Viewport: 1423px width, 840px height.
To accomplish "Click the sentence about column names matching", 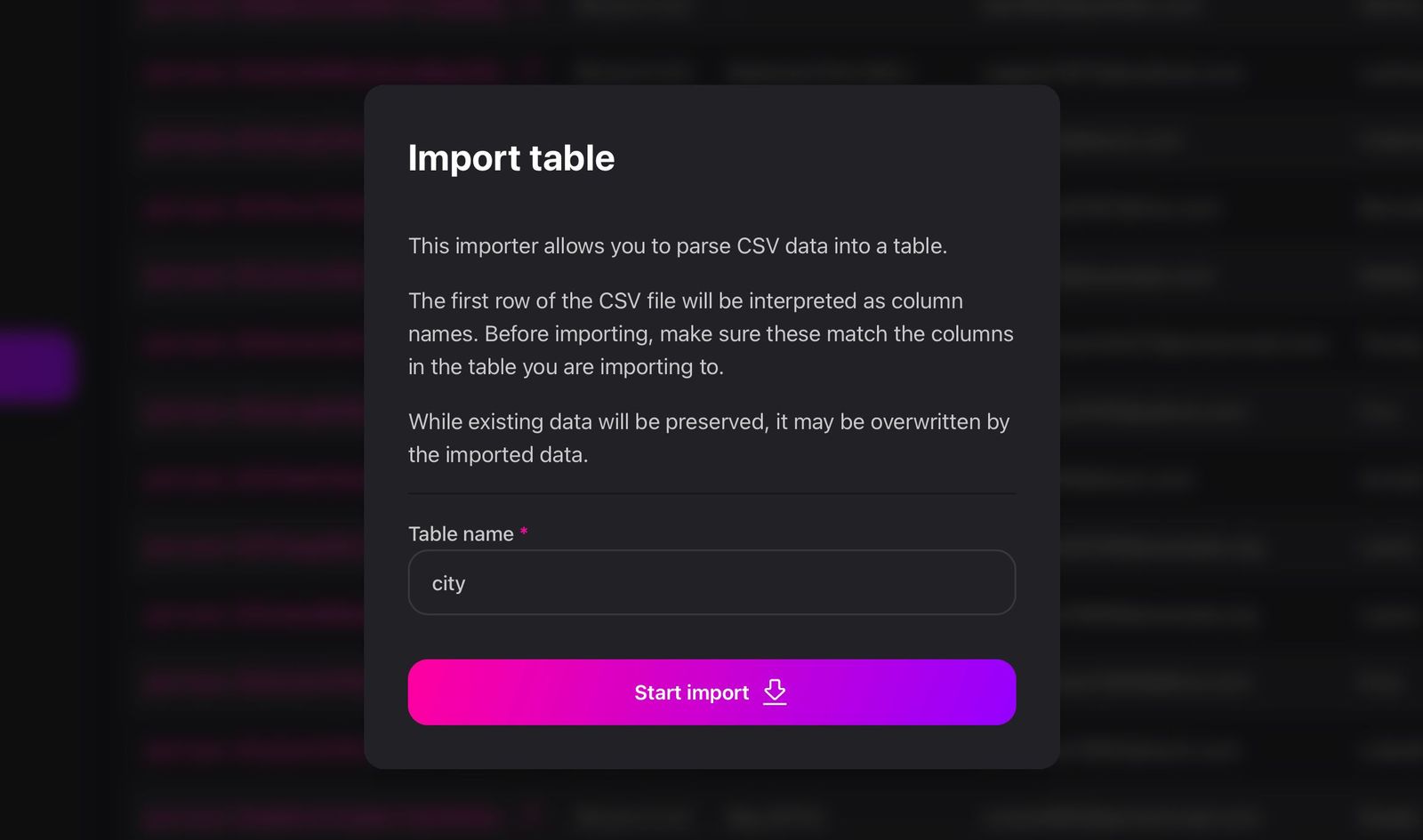I will [x=710, y=333].
